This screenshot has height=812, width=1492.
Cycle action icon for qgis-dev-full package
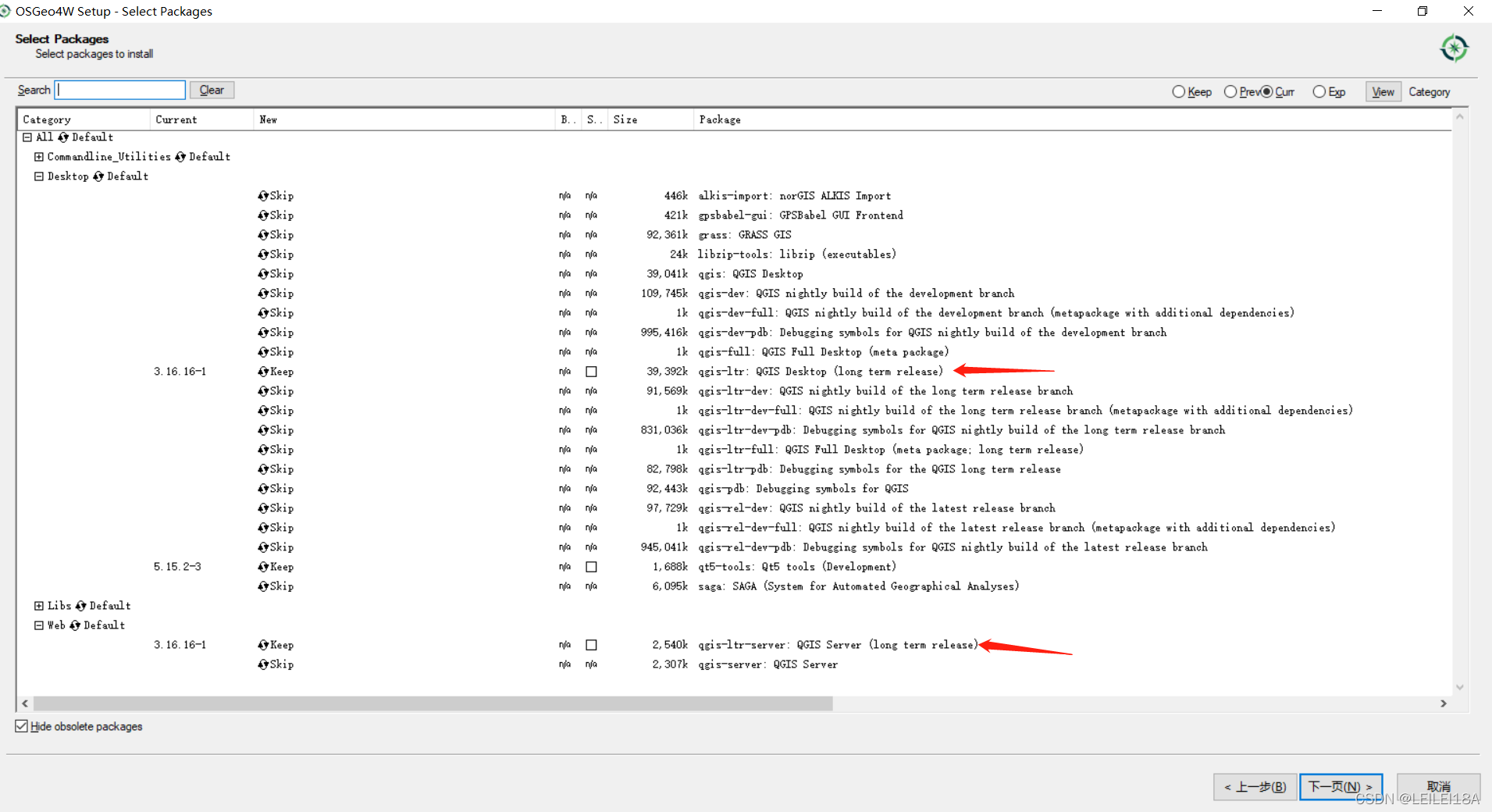coord(263,313)
